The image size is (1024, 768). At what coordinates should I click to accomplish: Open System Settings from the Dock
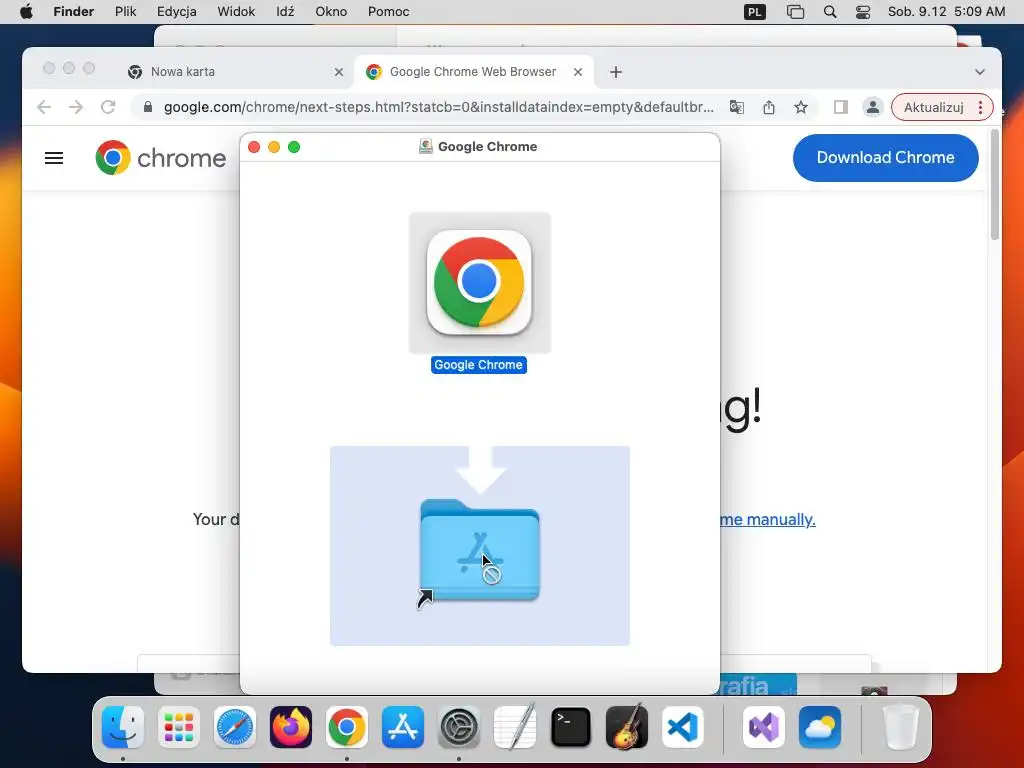click(458, 727)
